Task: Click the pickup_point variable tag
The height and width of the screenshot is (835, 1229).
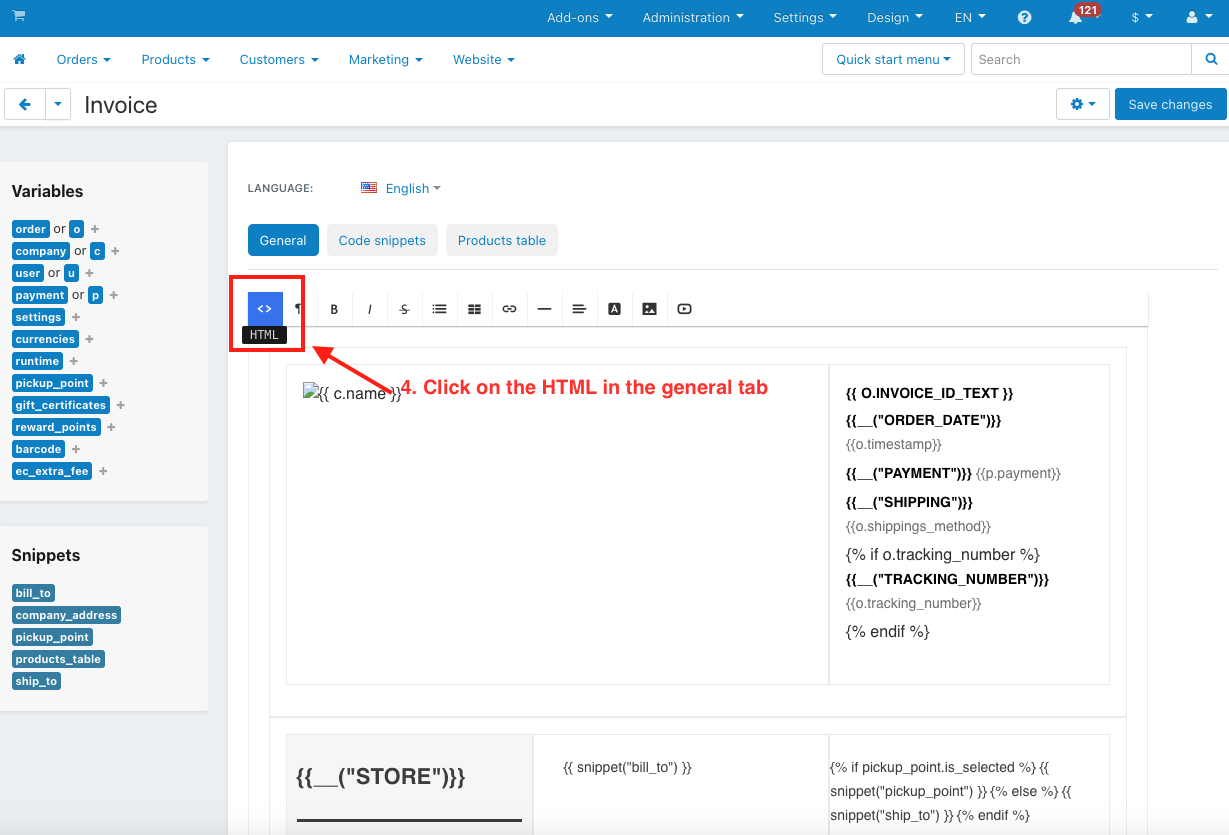Action: click(53, 383)
